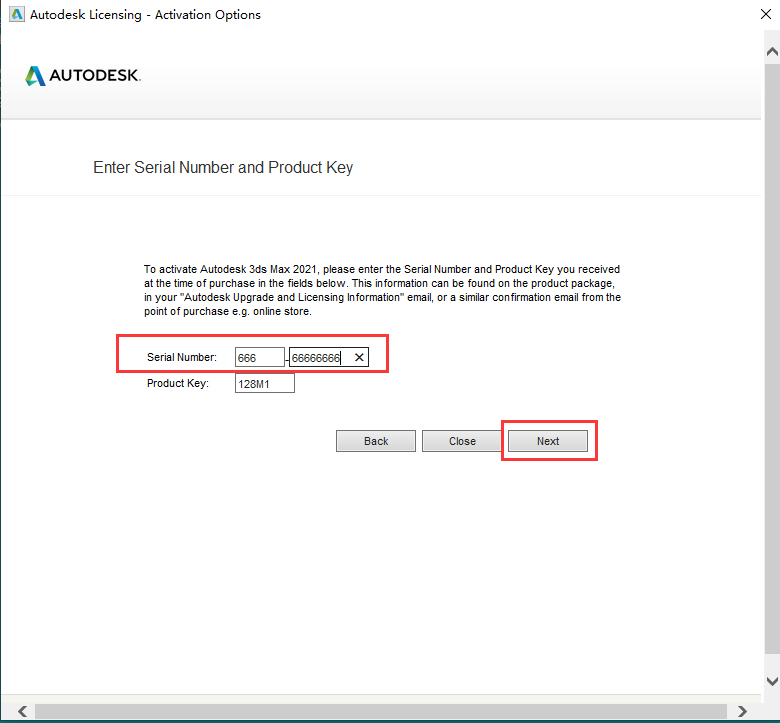780x723 pixels.
Task: Click the vertical scrollbar thumb
Action: click(772, 358)
